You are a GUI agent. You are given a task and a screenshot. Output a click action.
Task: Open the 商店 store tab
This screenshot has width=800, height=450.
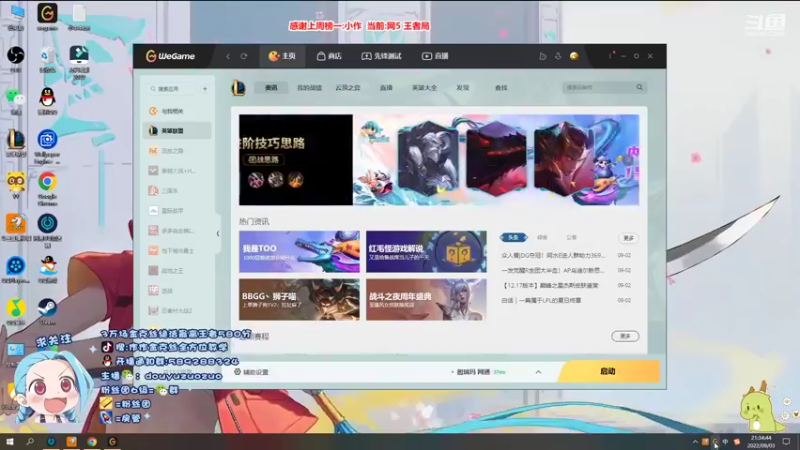329,56
